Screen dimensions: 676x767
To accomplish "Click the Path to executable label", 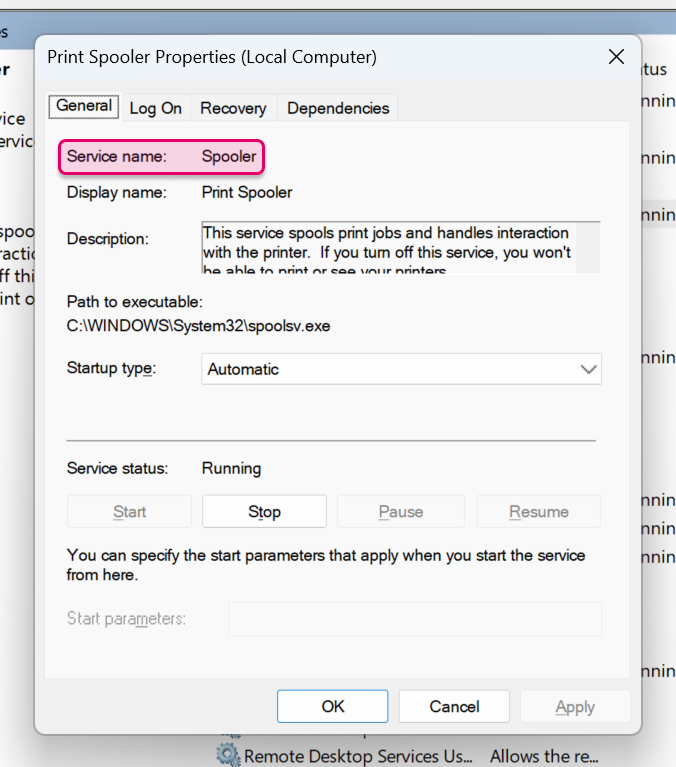I will click(135, 302).
